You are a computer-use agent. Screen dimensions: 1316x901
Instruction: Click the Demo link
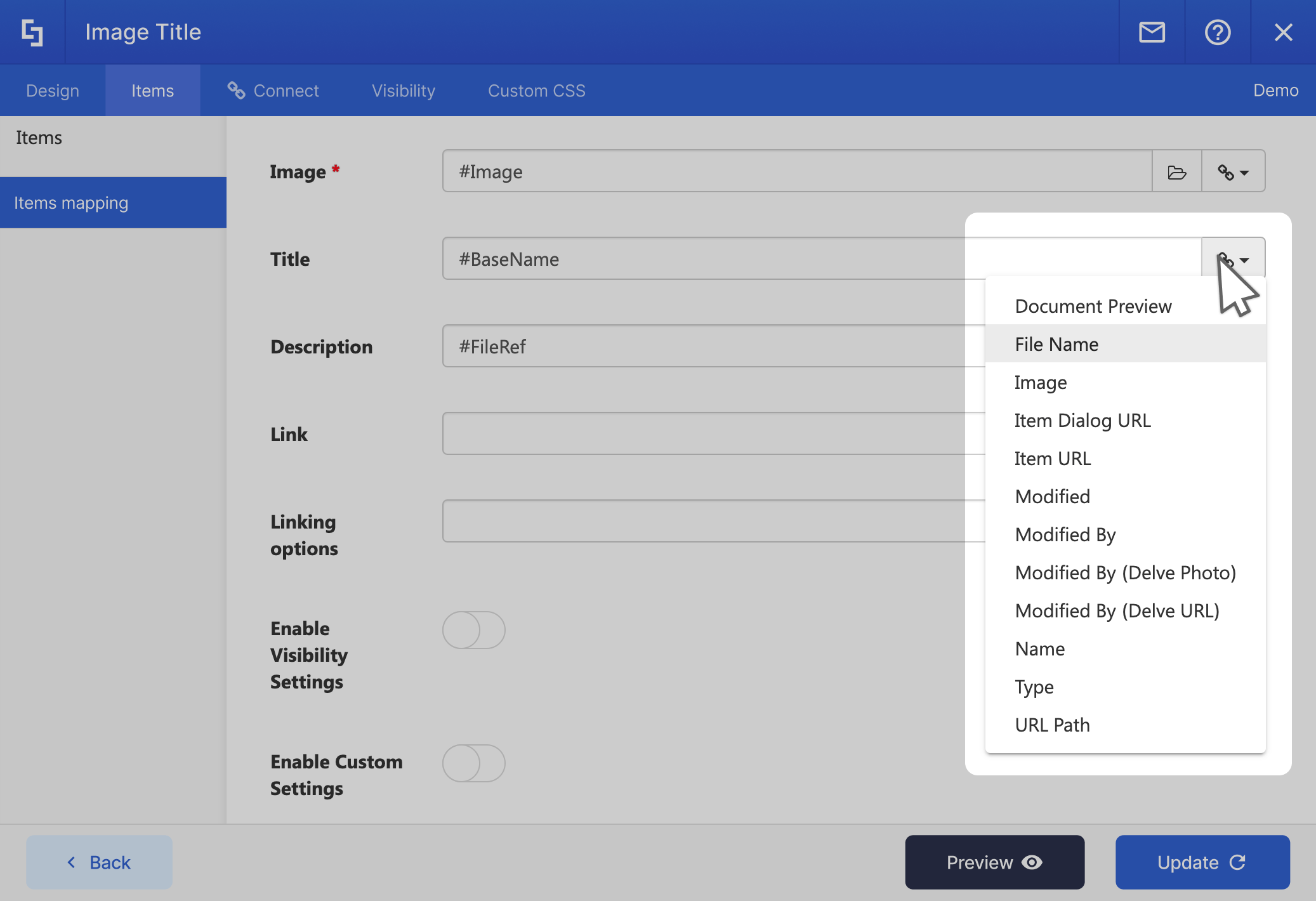(x=1275, y=91)
